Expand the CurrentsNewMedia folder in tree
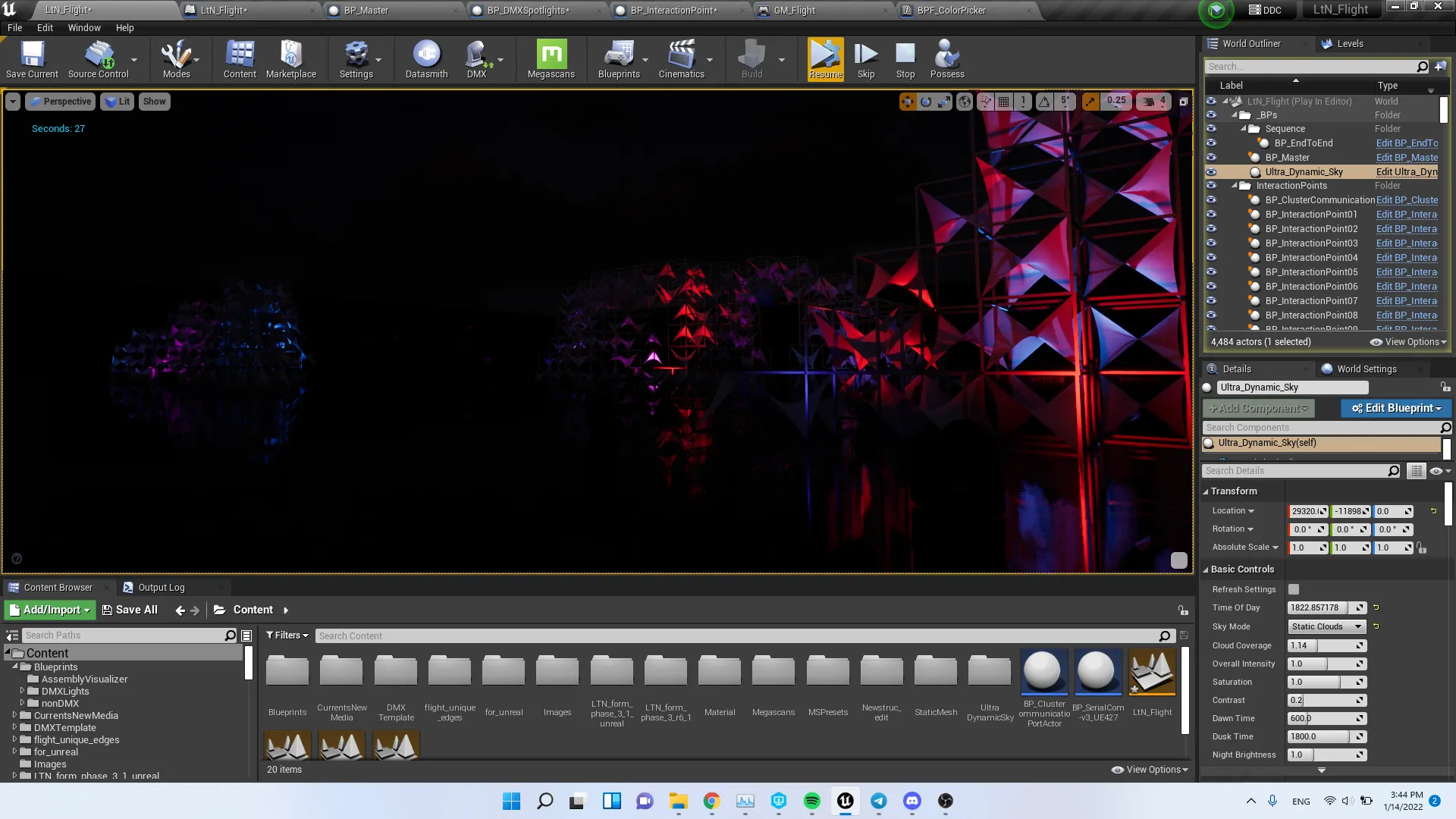 [14, 715]
